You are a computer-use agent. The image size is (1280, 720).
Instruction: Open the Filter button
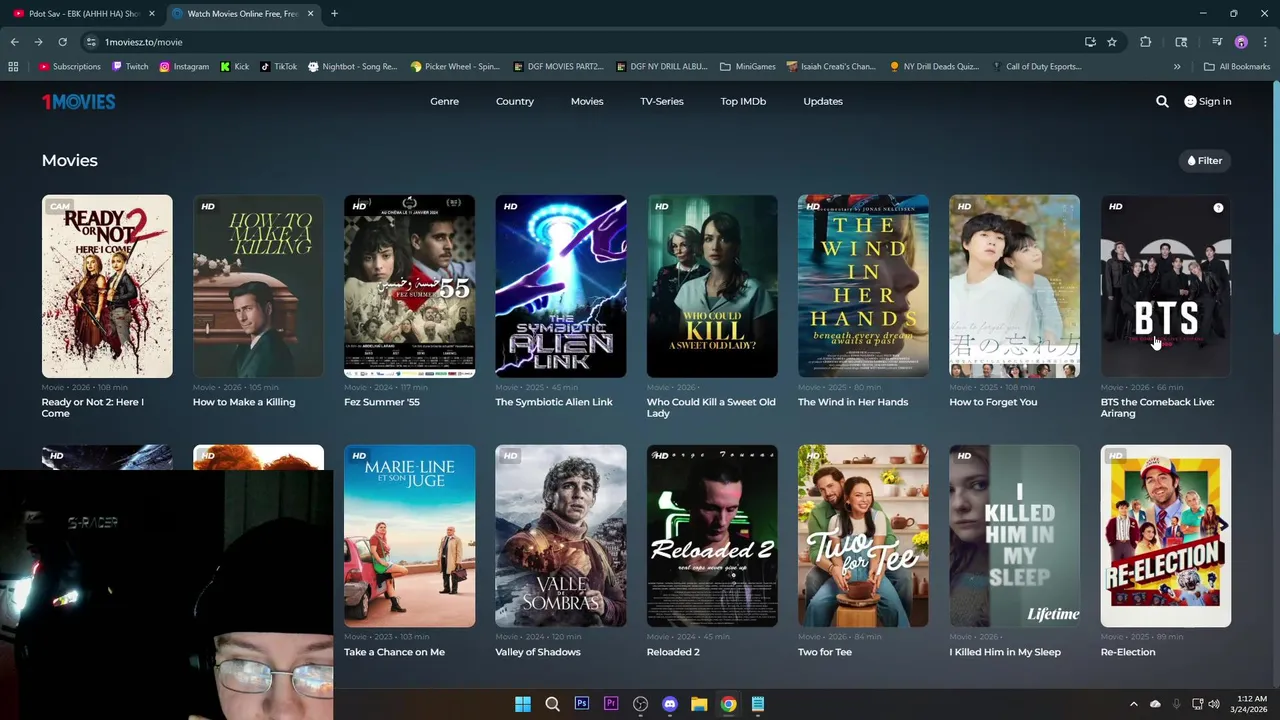click(1205, 161)
